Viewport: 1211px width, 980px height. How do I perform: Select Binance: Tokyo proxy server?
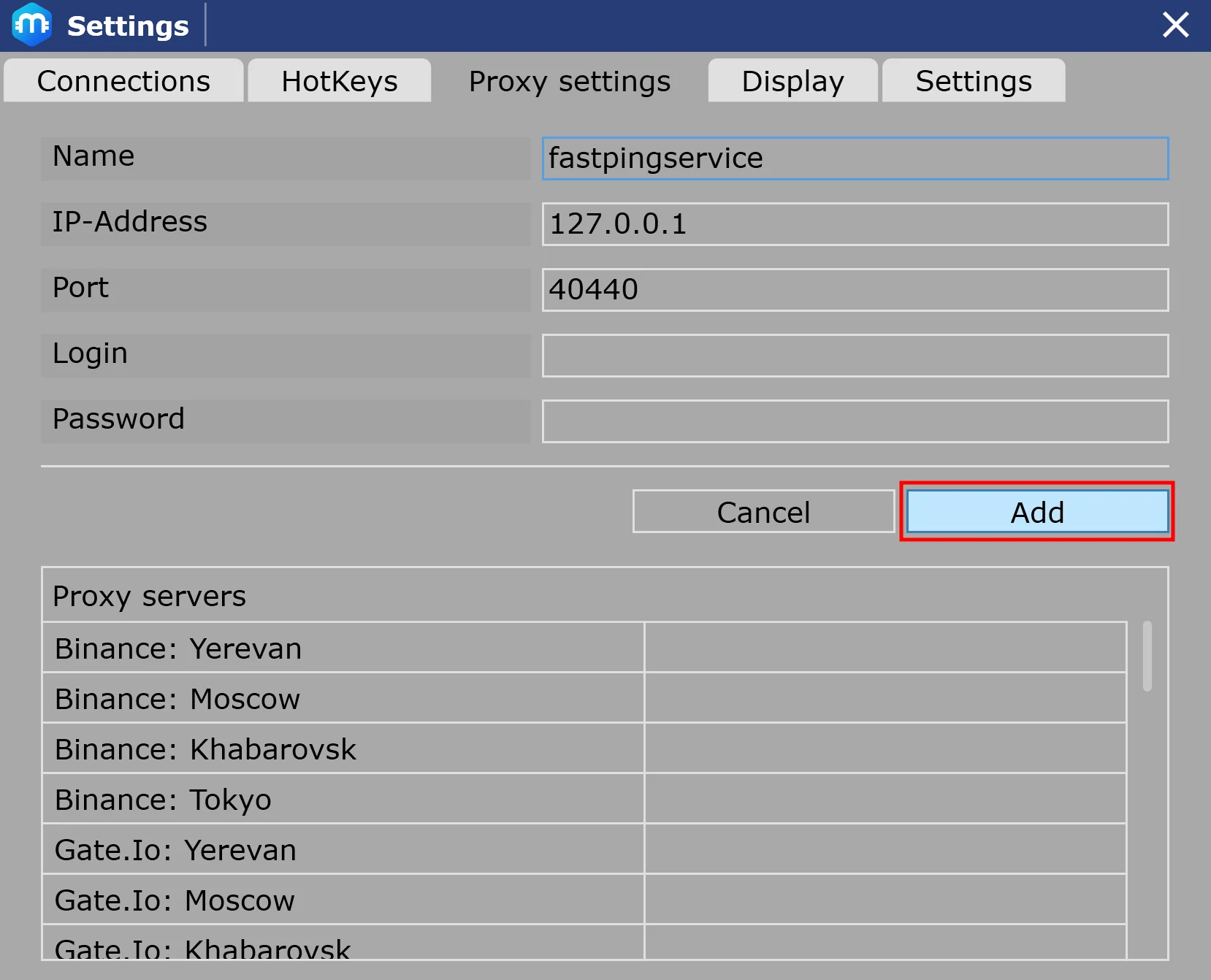(343, 800)
